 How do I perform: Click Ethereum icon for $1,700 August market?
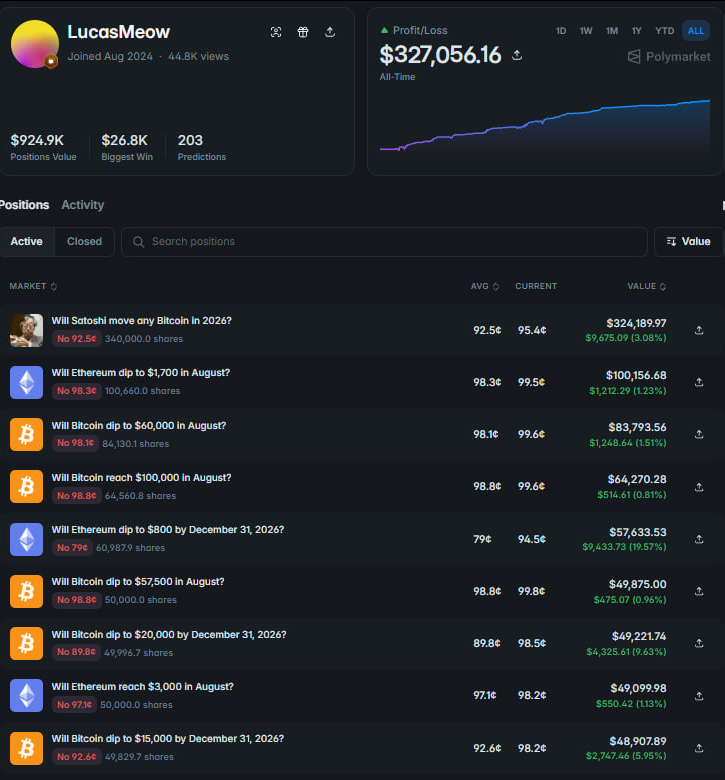tap(26, 382)
